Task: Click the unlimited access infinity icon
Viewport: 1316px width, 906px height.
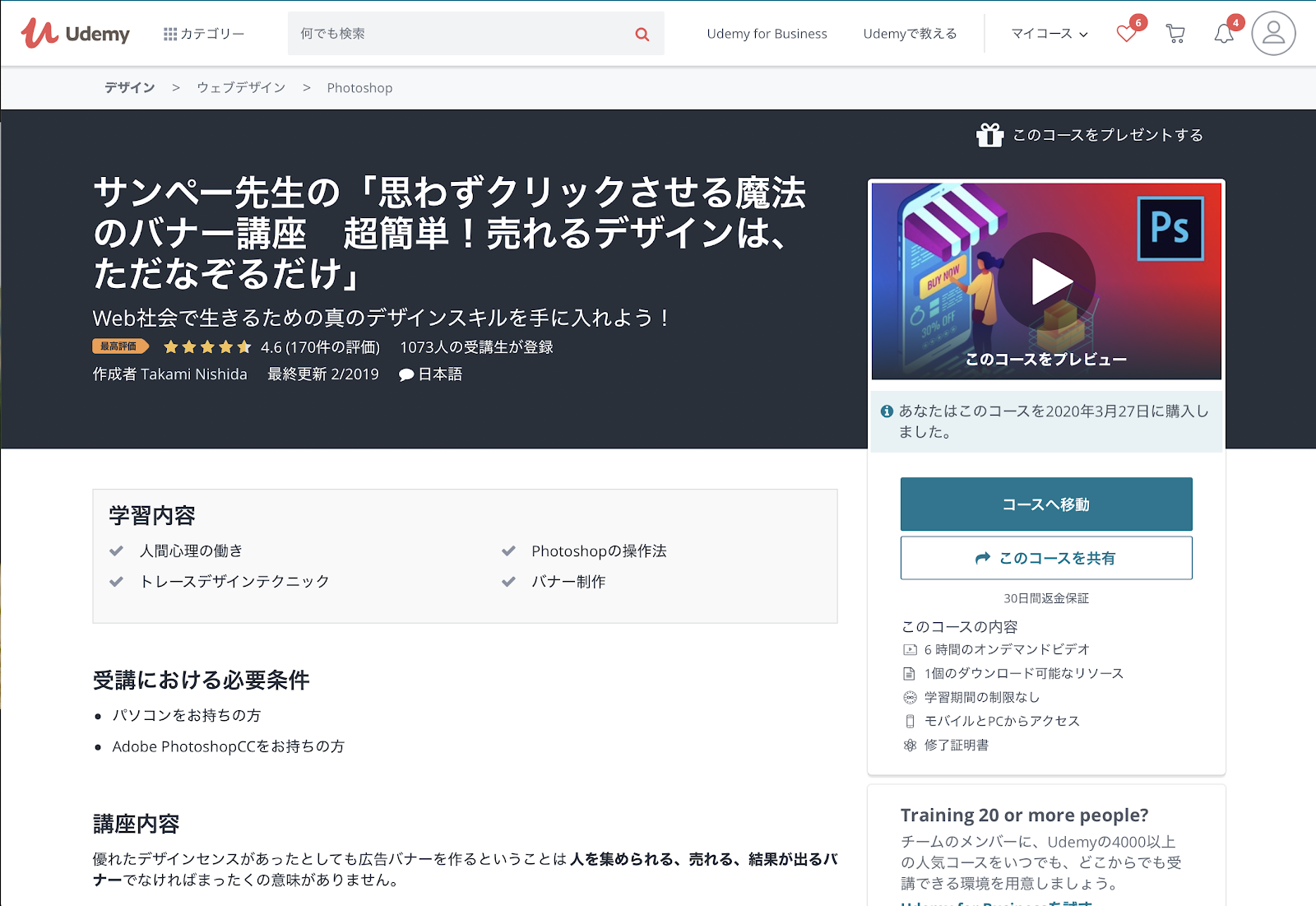Action: pos(910,698)
